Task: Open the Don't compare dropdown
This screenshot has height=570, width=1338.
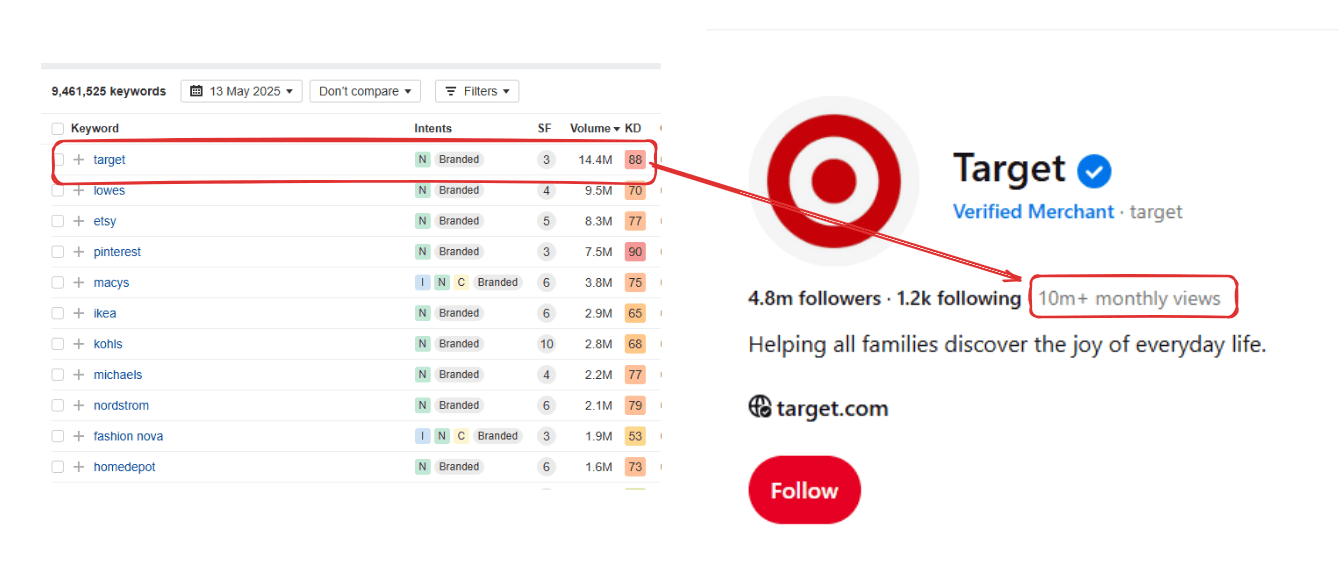Action: point(365,91)
